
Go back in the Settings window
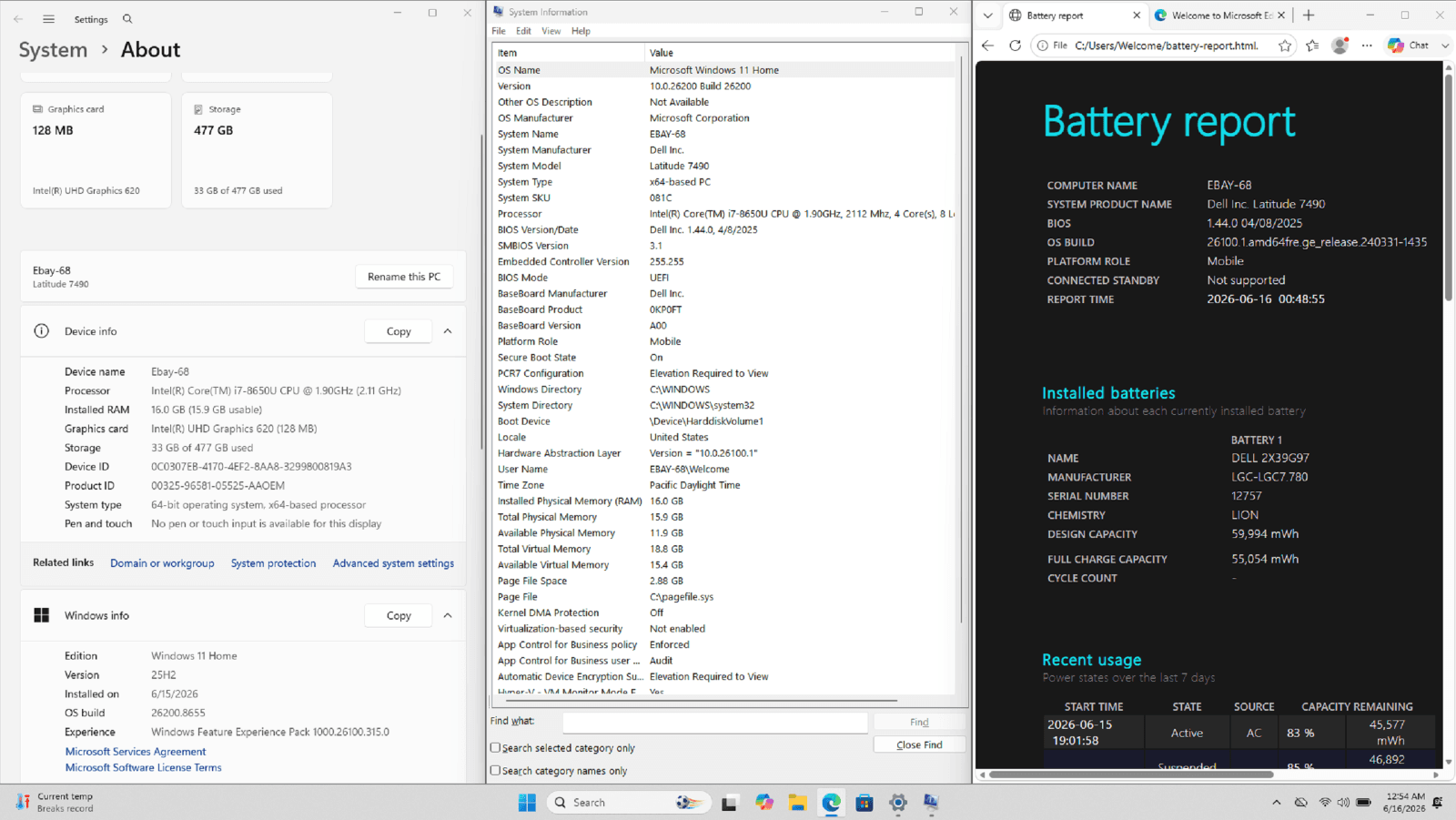click(18, 19)
